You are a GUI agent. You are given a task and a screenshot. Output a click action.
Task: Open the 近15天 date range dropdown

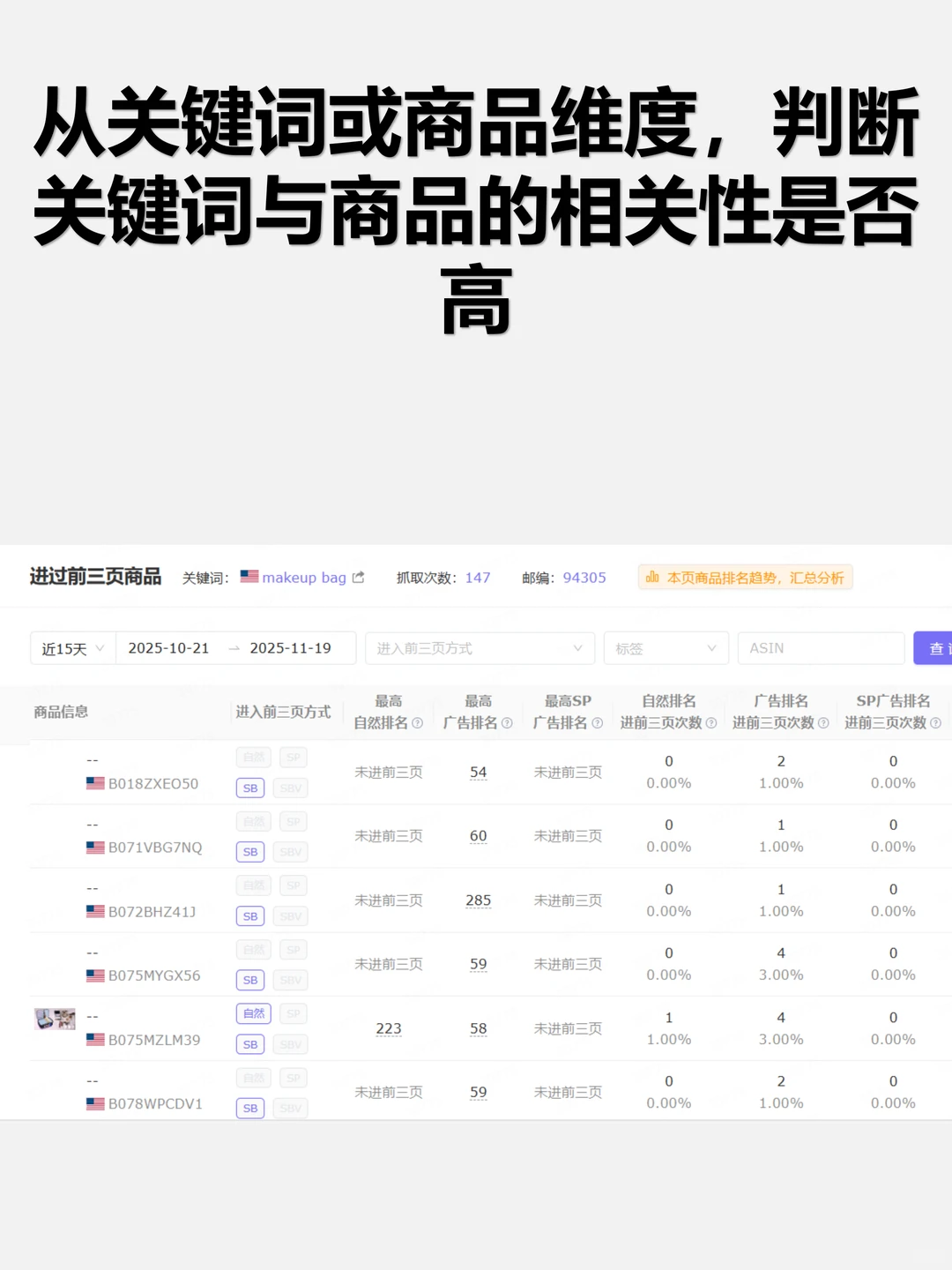pos(72,648)
